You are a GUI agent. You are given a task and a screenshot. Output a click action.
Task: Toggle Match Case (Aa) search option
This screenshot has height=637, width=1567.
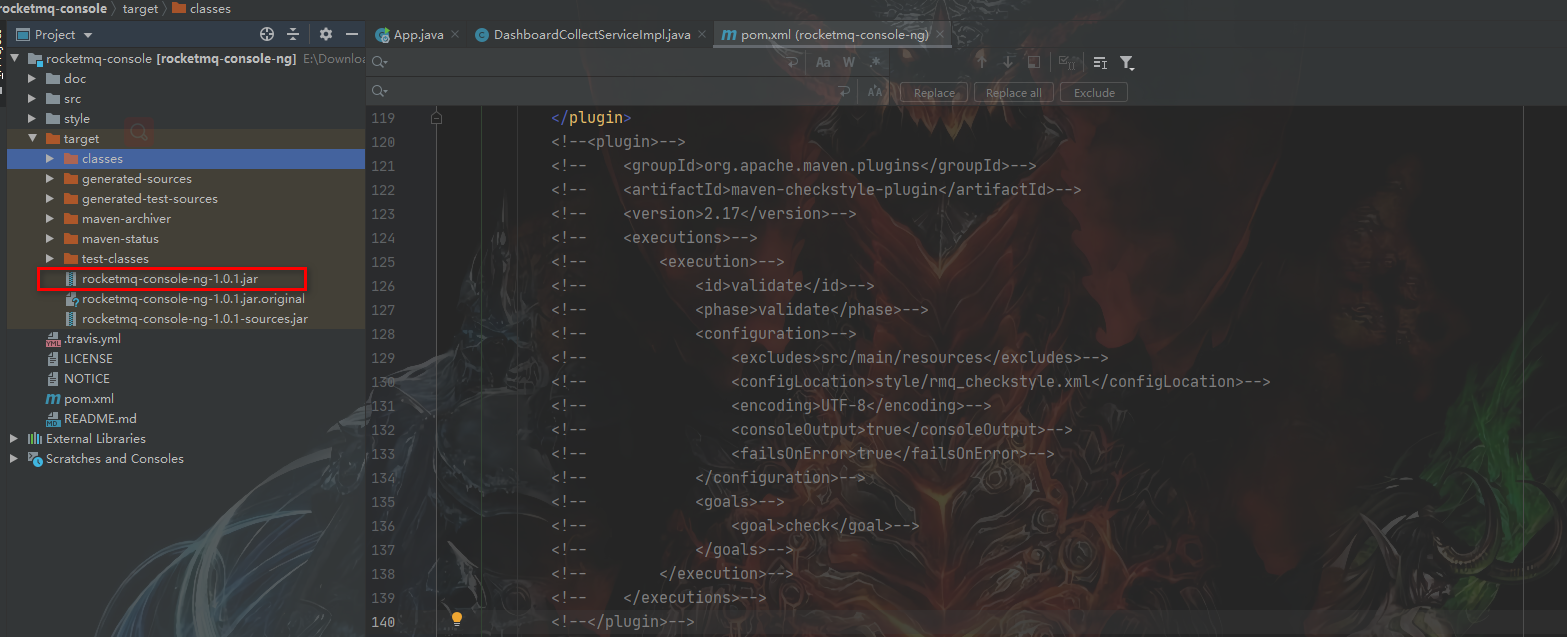[823, 62]
